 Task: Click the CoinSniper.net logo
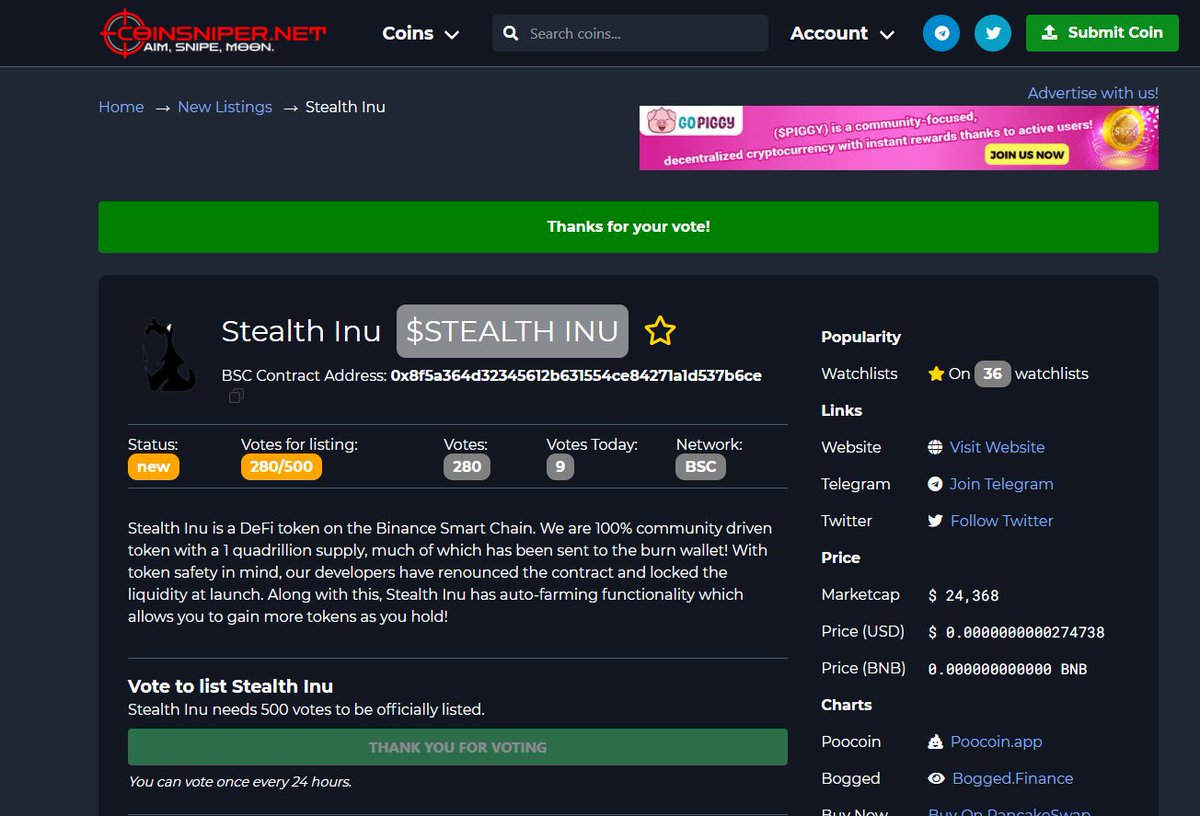pos(213,33)
